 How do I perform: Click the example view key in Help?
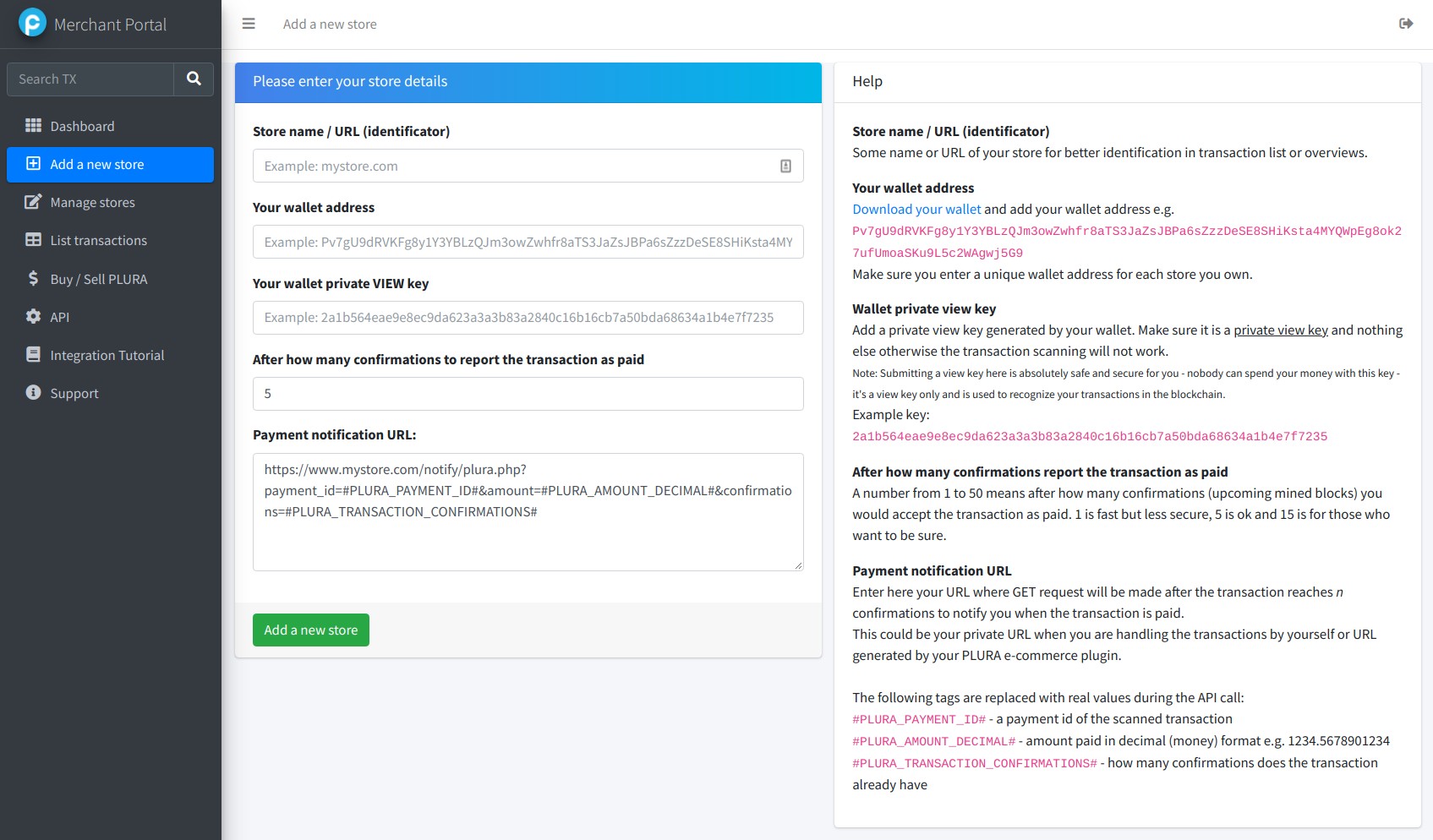(1090, 437)
